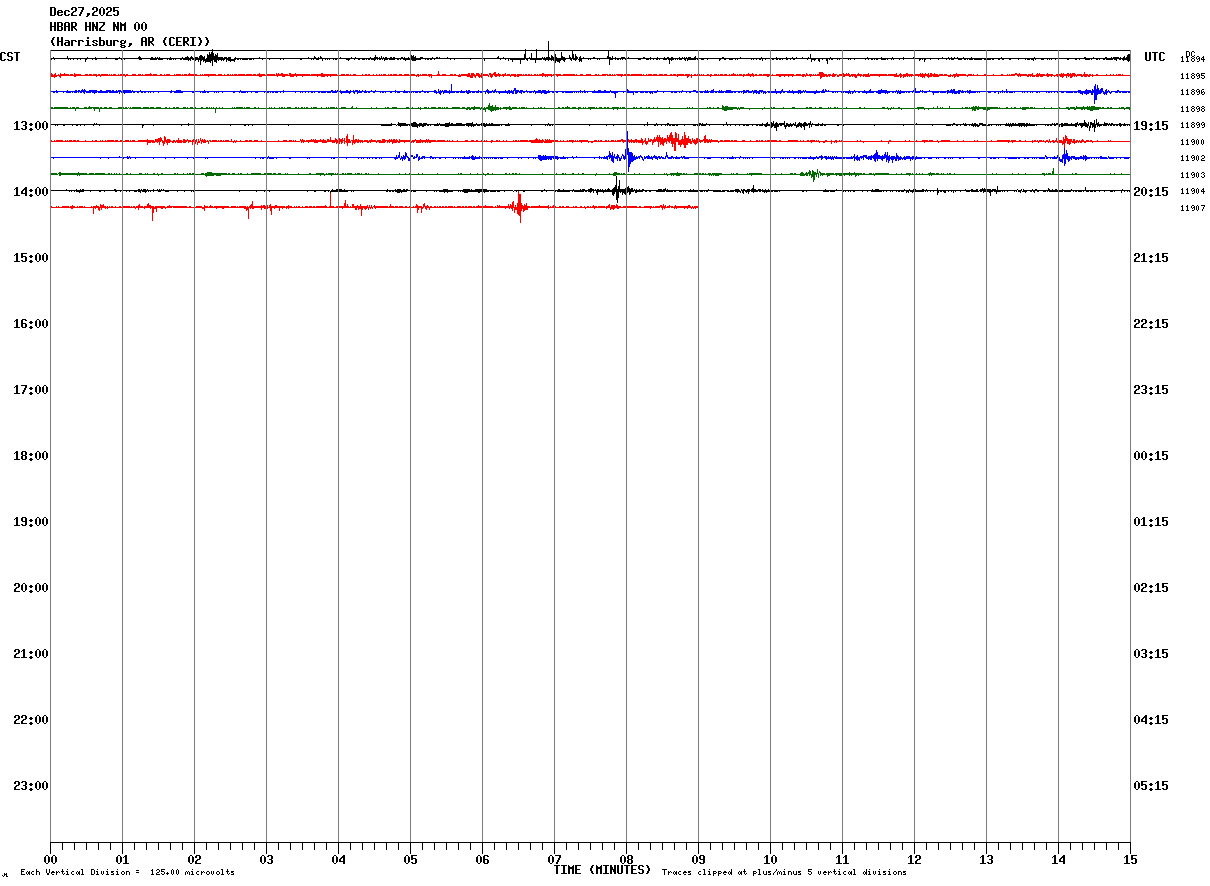Viewport: 1210px width, 886px height.
Task: Click the UTC time zone label
Action: [1155, 57]
